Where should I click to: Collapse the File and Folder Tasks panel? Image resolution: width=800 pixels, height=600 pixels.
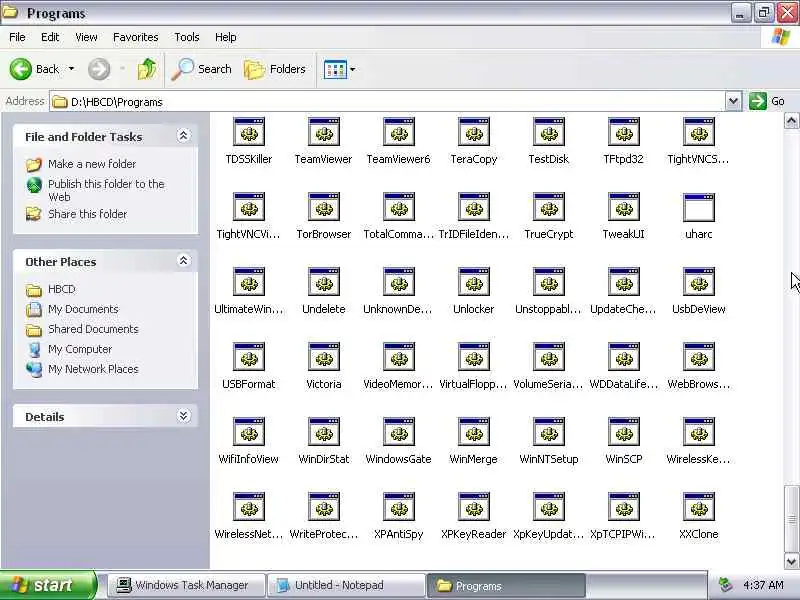point(183,136)
